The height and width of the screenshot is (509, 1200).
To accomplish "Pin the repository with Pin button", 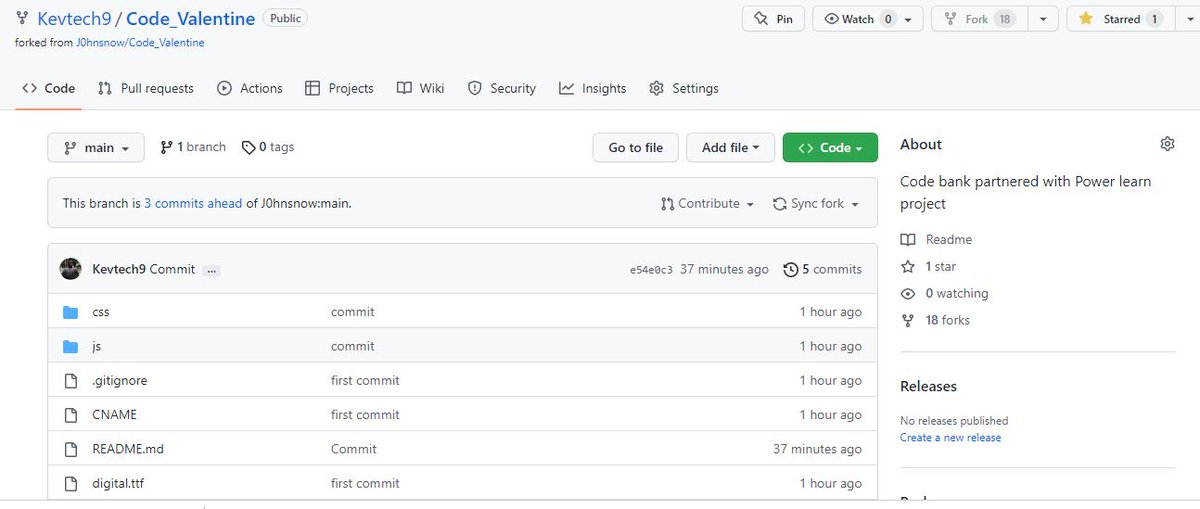I will [773, 19].
